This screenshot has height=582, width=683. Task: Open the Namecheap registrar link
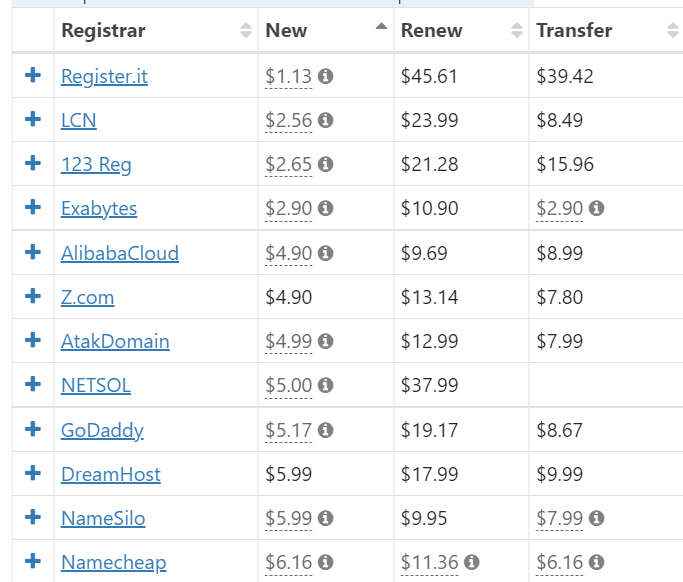point(113,562)
